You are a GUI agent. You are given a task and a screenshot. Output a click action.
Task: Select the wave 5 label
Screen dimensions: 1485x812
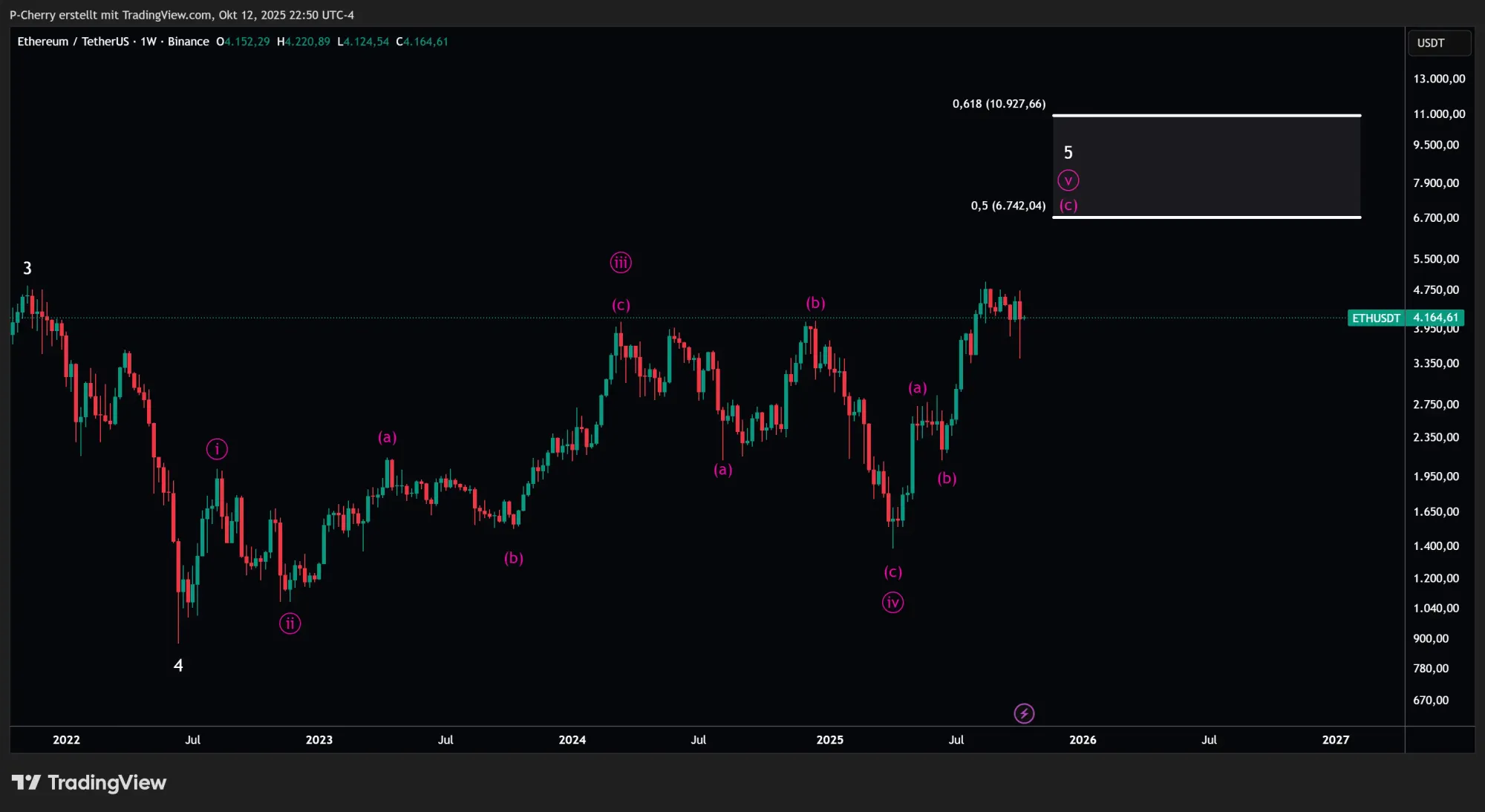[x=1068, y=153]
